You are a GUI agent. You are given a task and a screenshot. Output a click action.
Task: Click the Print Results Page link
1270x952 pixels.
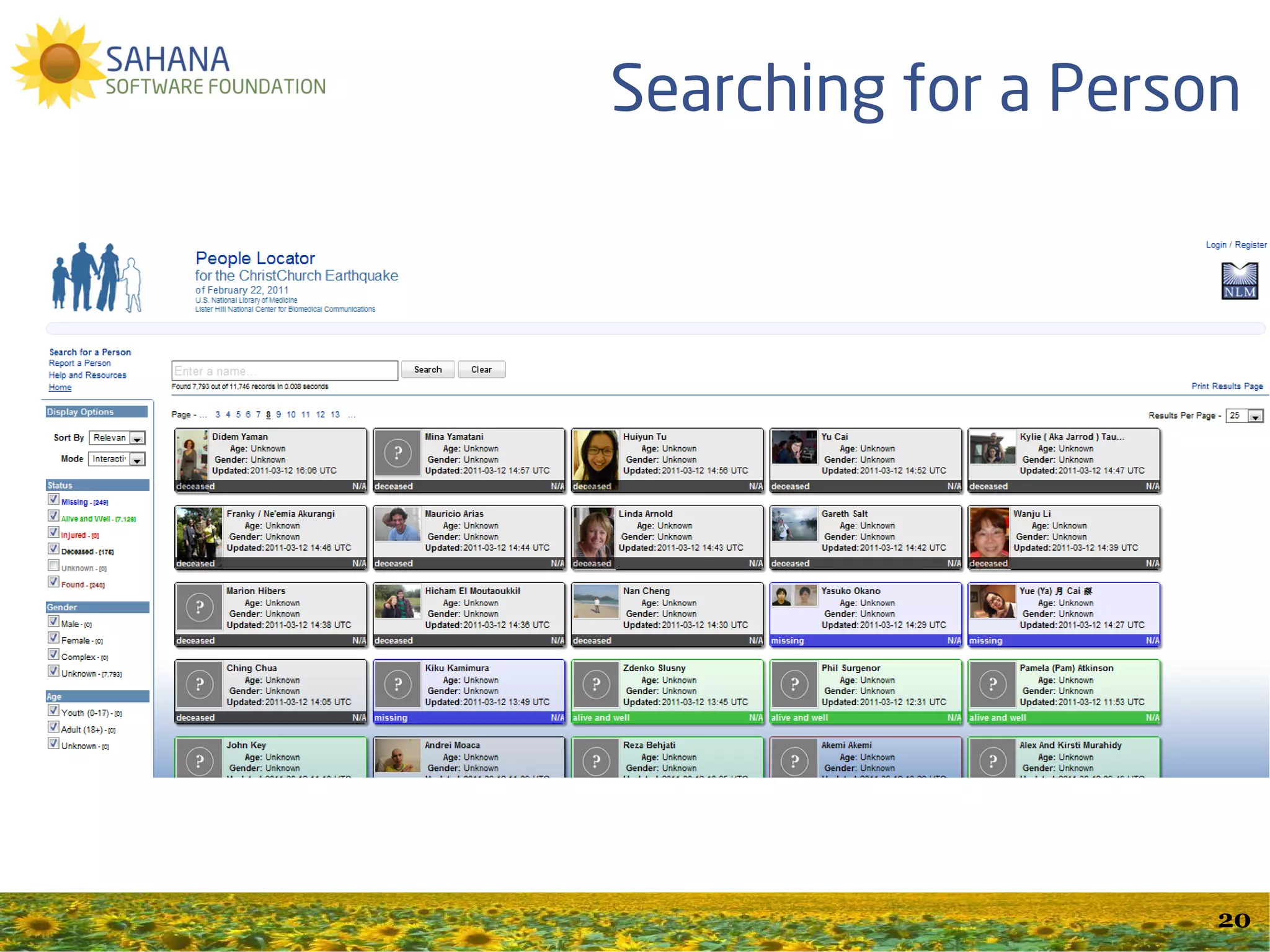(1227, 386)
